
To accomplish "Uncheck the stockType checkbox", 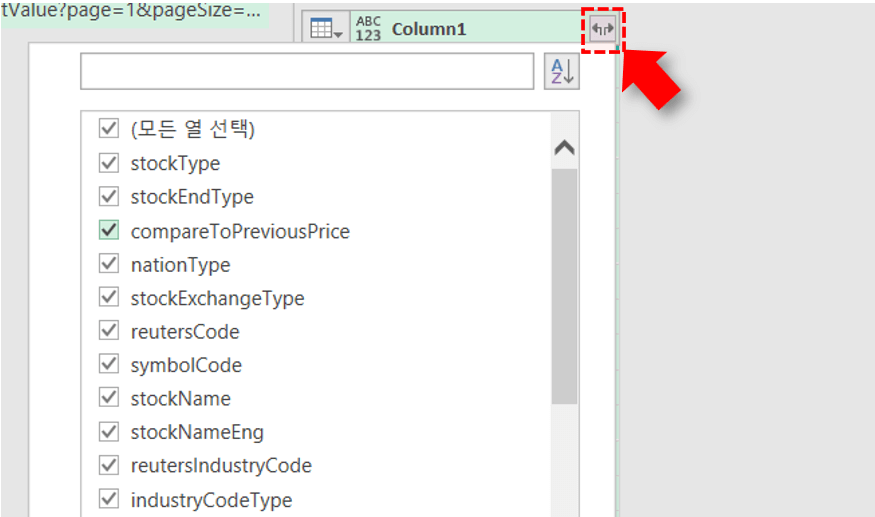I will [x=109, y=163].
